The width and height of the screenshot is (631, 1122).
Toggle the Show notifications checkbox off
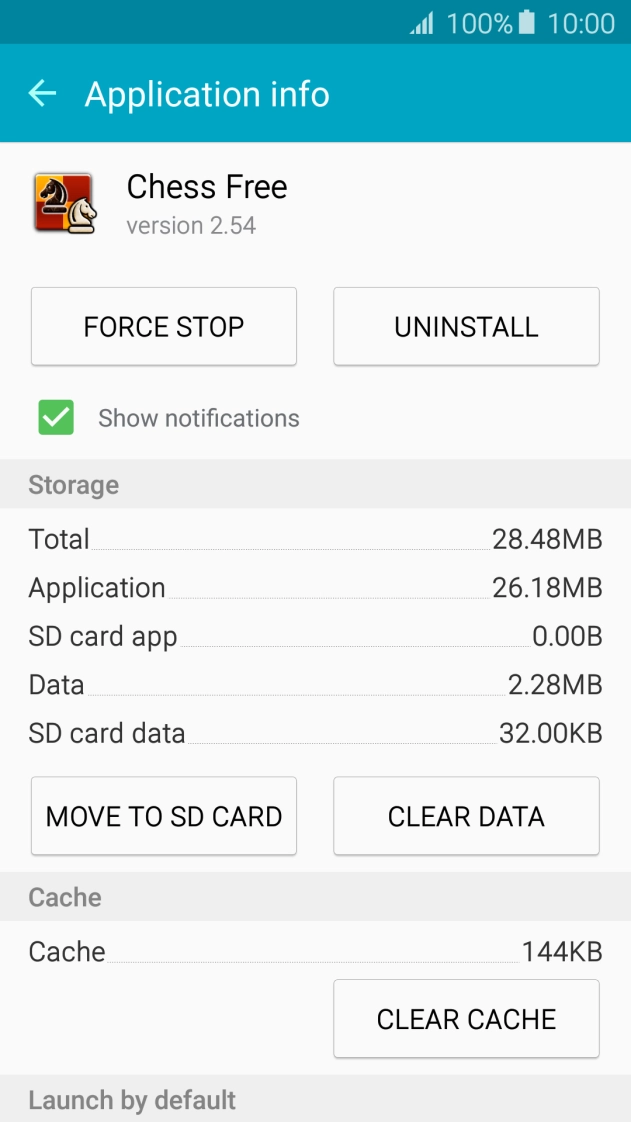[55, 417]
